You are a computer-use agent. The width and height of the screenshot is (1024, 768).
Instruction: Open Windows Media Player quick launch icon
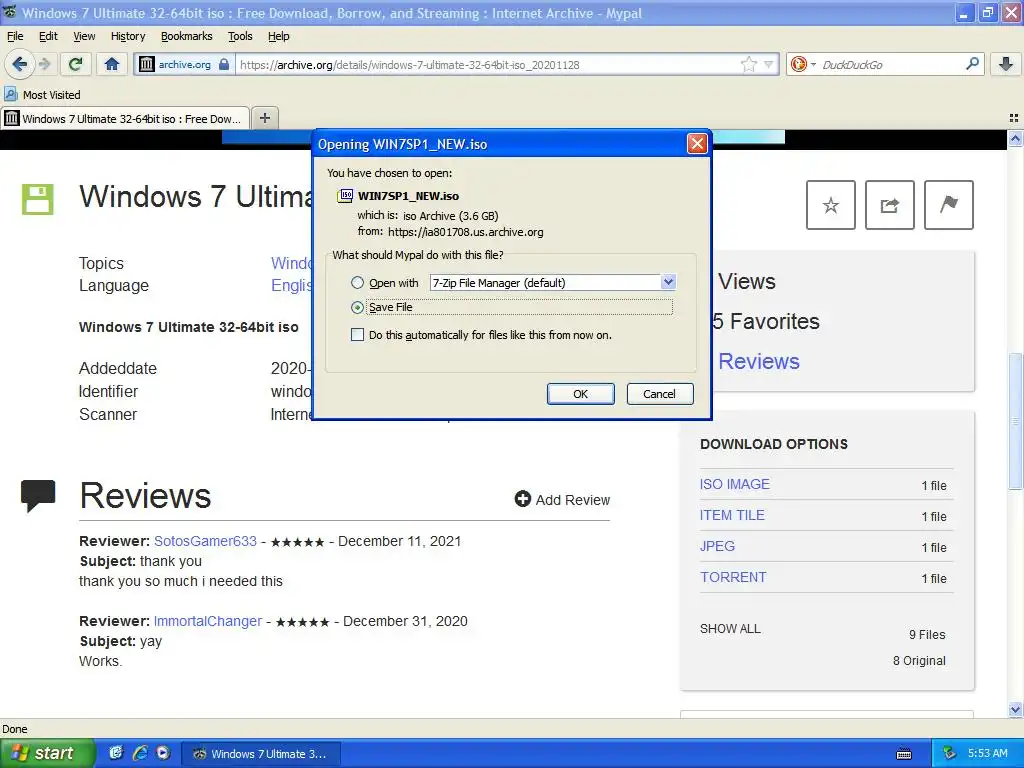point(163,753)
